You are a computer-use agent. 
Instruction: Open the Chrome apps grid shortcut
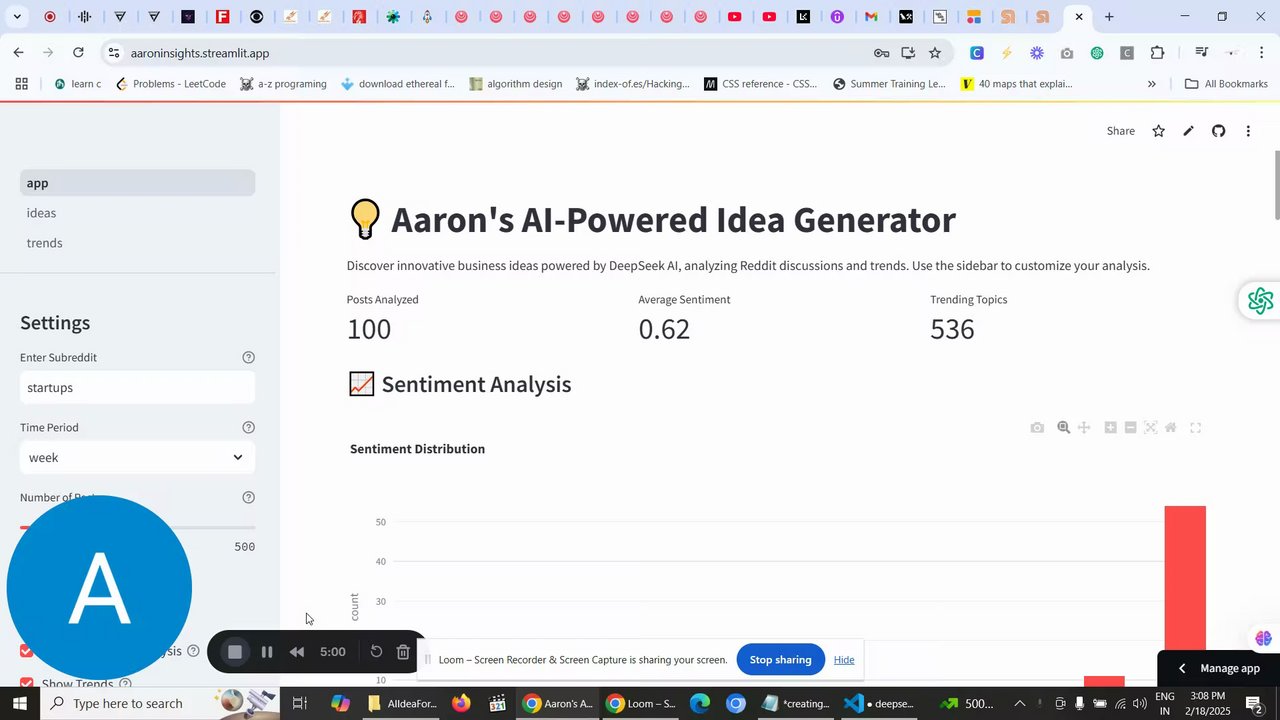click(21, 84)
